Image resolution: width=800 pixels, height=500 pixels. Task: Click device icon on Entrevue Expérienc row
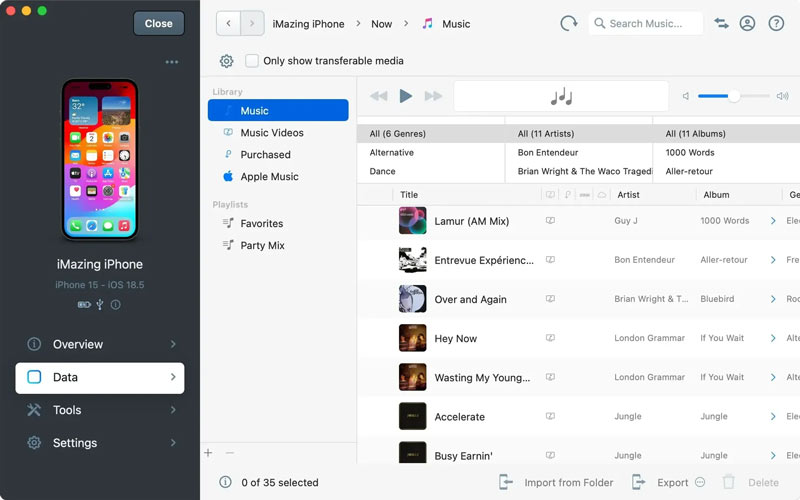(x=550, y=260)
